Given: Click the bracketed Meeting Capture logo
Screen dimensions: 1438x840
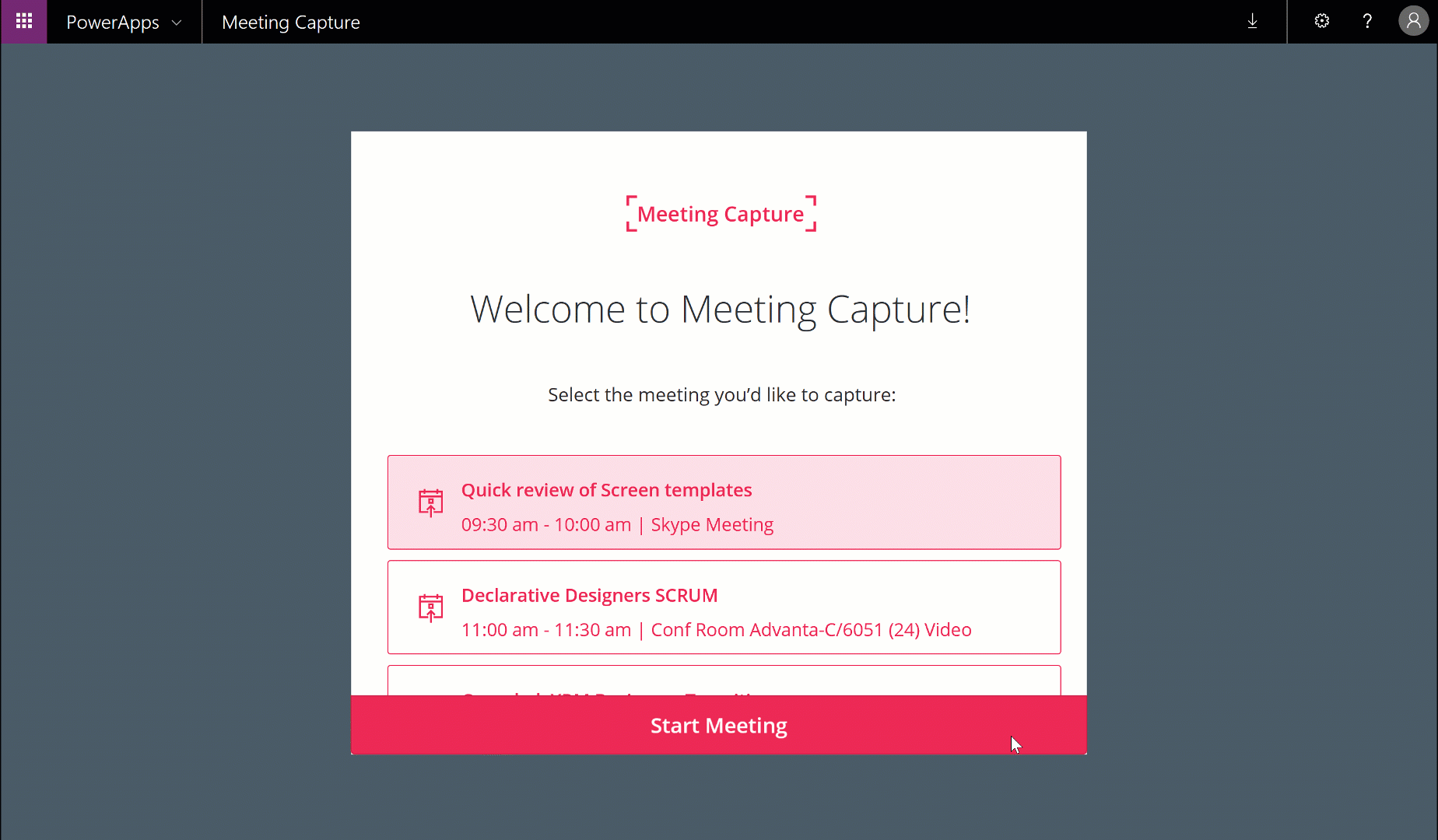Looking at the screenshot, I should point(721,214).
